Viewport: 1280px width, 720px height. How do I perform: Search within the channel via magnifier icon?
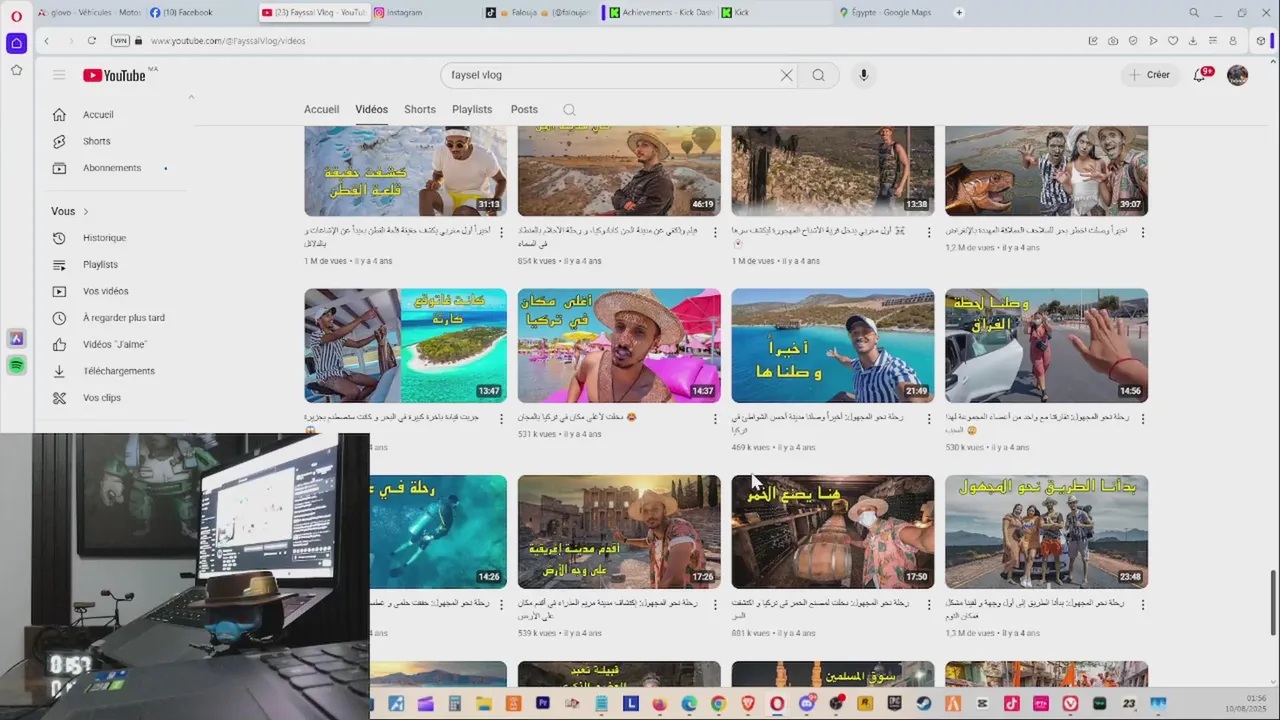[569, 110]
